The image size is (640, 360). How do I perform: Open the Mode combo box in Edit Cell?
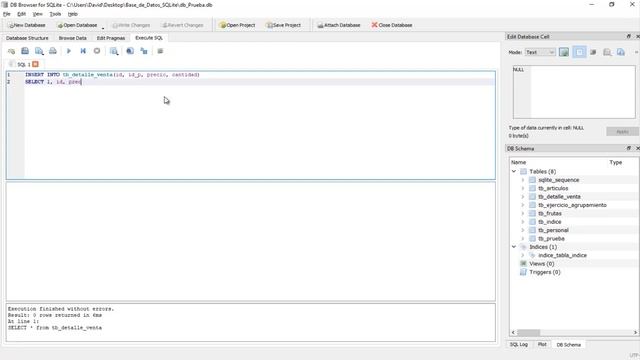click(540, 52)
